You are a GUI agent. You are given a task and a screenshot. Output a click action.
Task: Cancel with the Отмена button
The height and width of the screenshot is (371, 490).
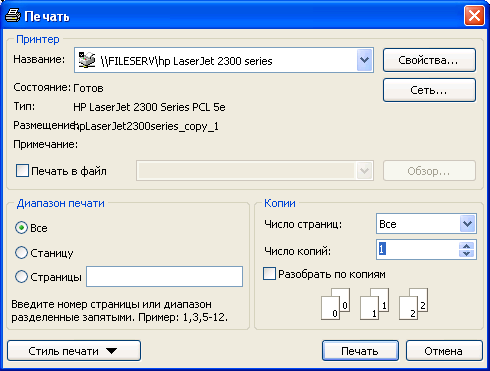coord(444,351)
